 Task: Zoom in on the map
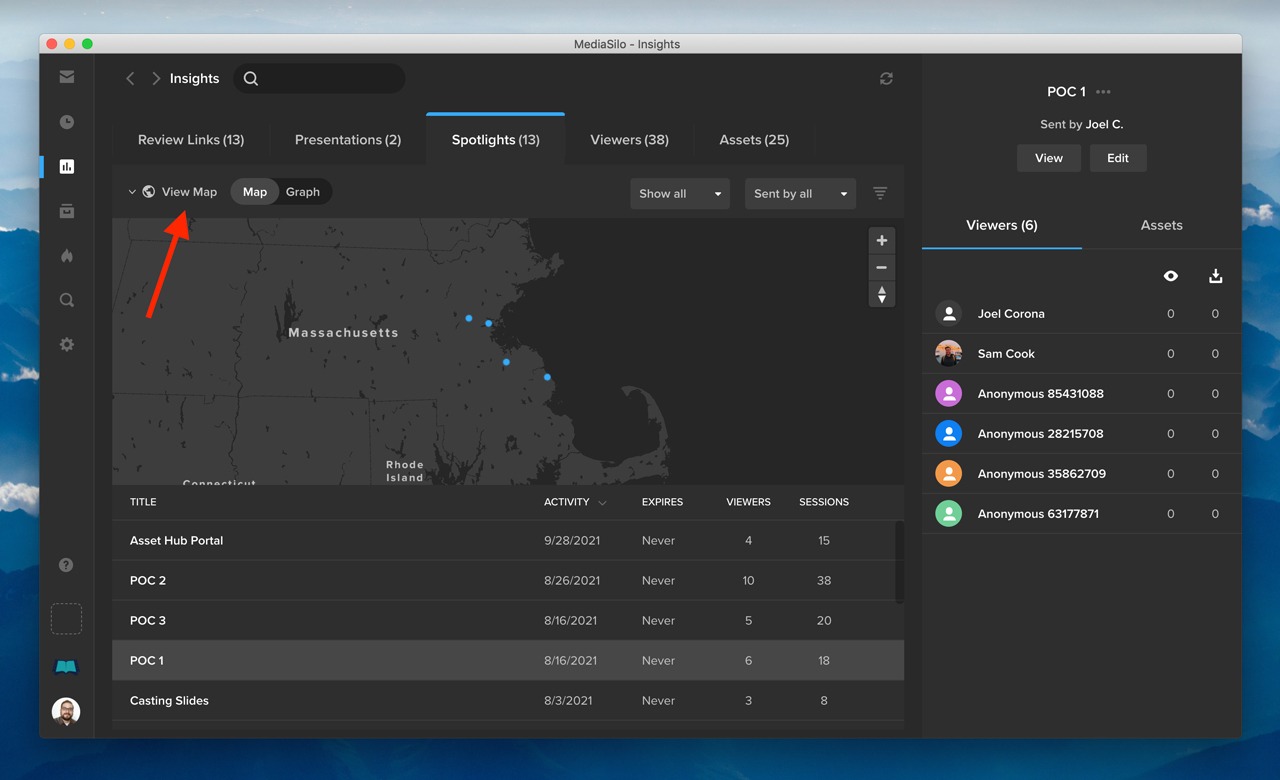(881, 241)
